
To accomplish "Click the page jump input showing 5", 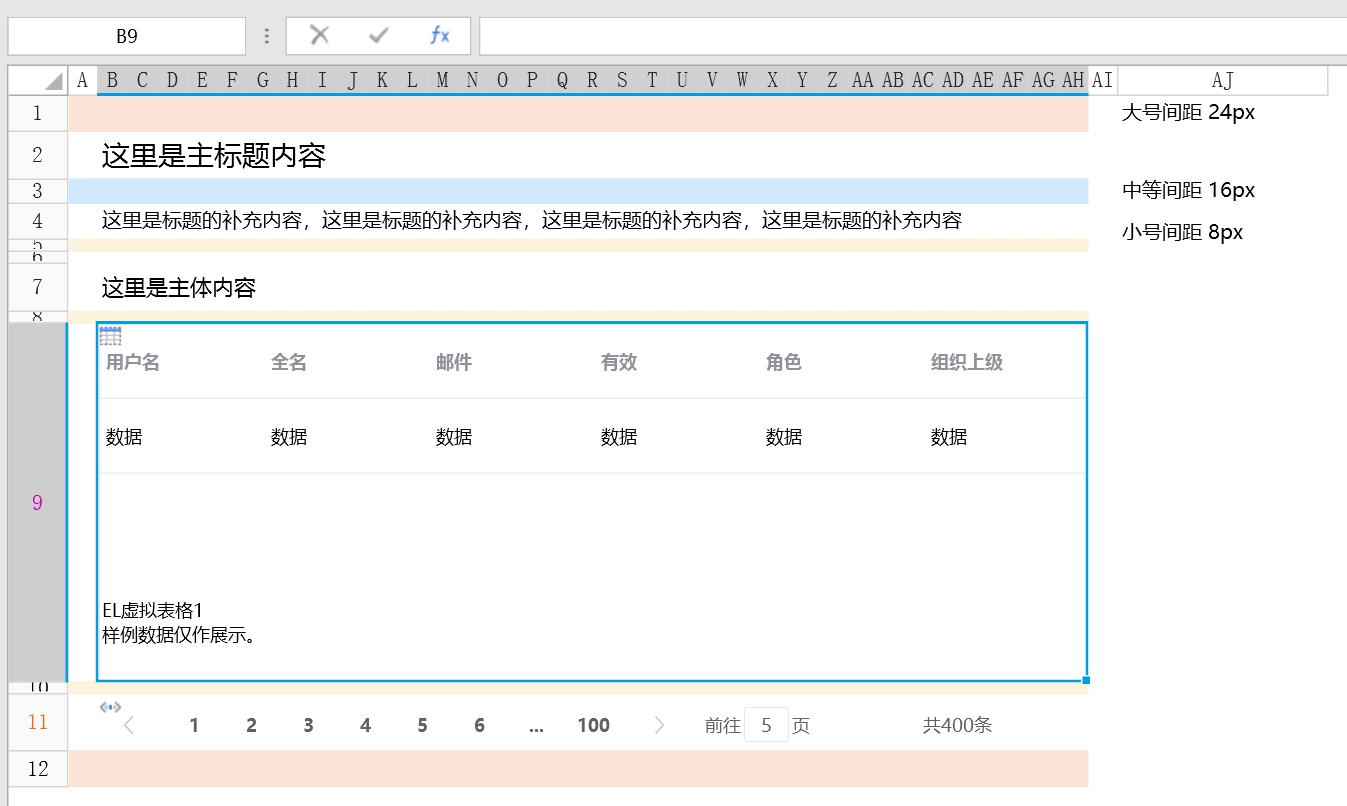I will 766,725.
